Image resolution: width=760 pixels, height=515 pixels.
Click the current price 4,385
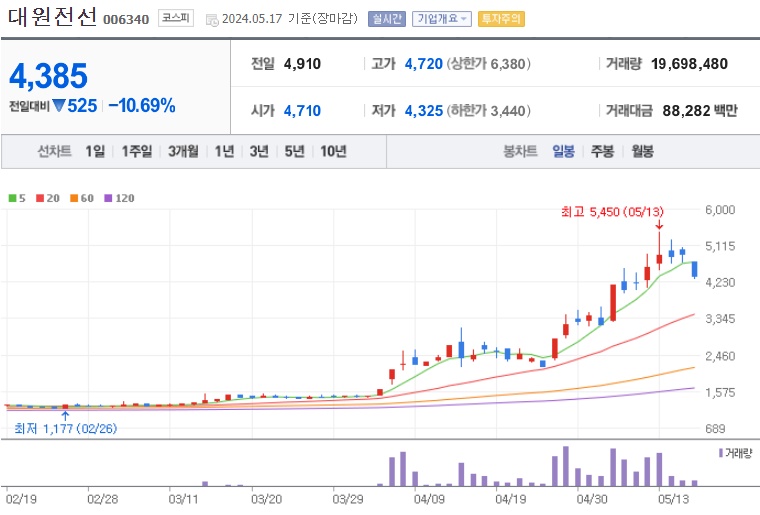click(48, 76)
